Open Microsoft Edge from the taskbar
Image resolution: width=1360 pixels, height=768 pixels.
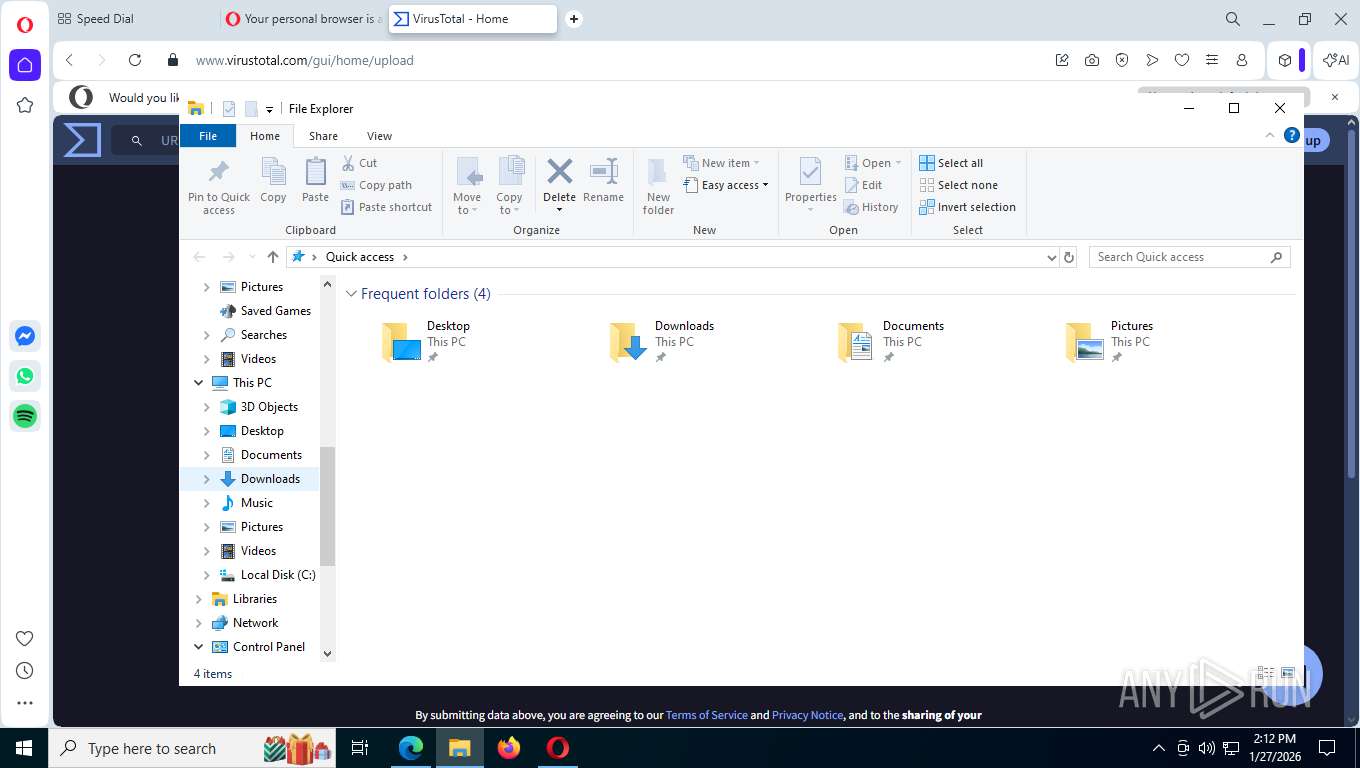point(411,748)
